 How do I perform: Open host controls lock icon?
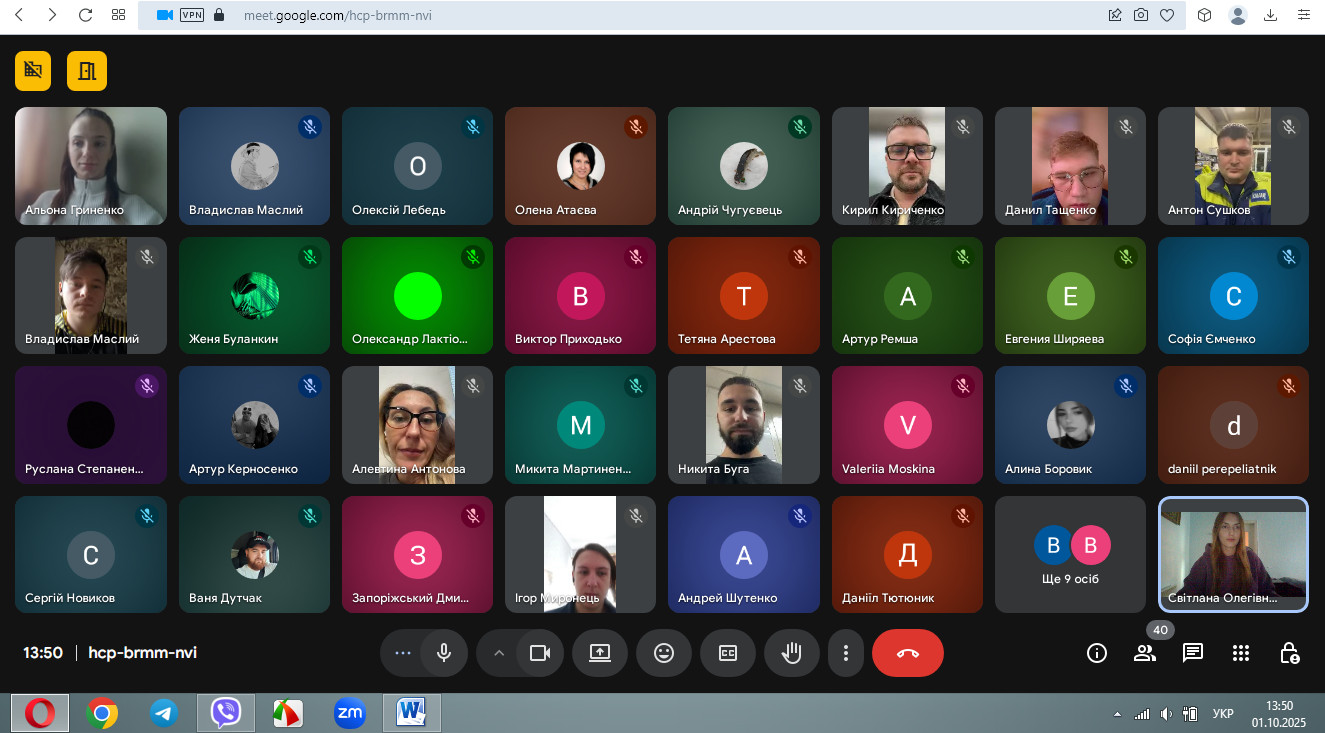pos(1289,653)
